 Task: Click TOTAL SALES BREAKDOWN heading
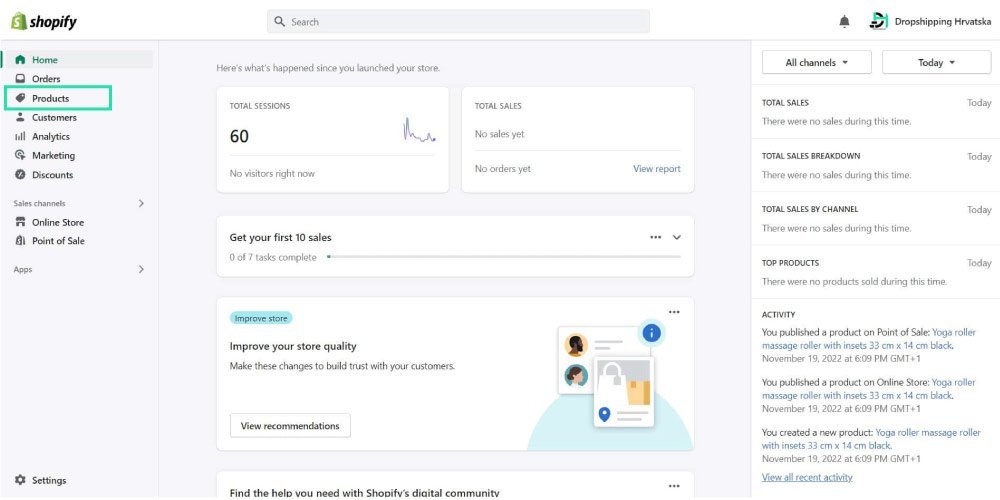[811, 156]
